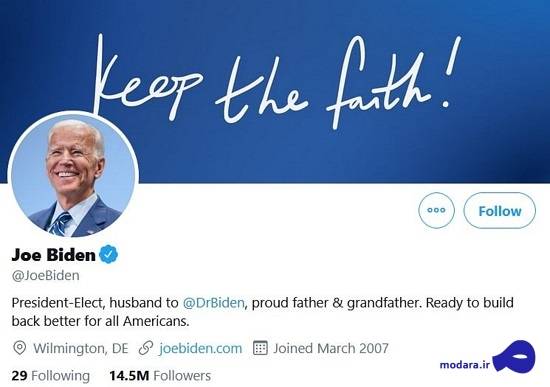550x387 pixels.
Task: Open the three-dot more options menu
Action: tap(436, 211)
